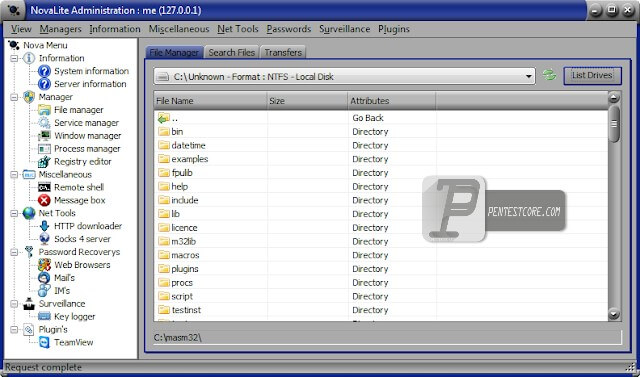
Task: Select the m32lib directory row
Action: click(380, 242)
